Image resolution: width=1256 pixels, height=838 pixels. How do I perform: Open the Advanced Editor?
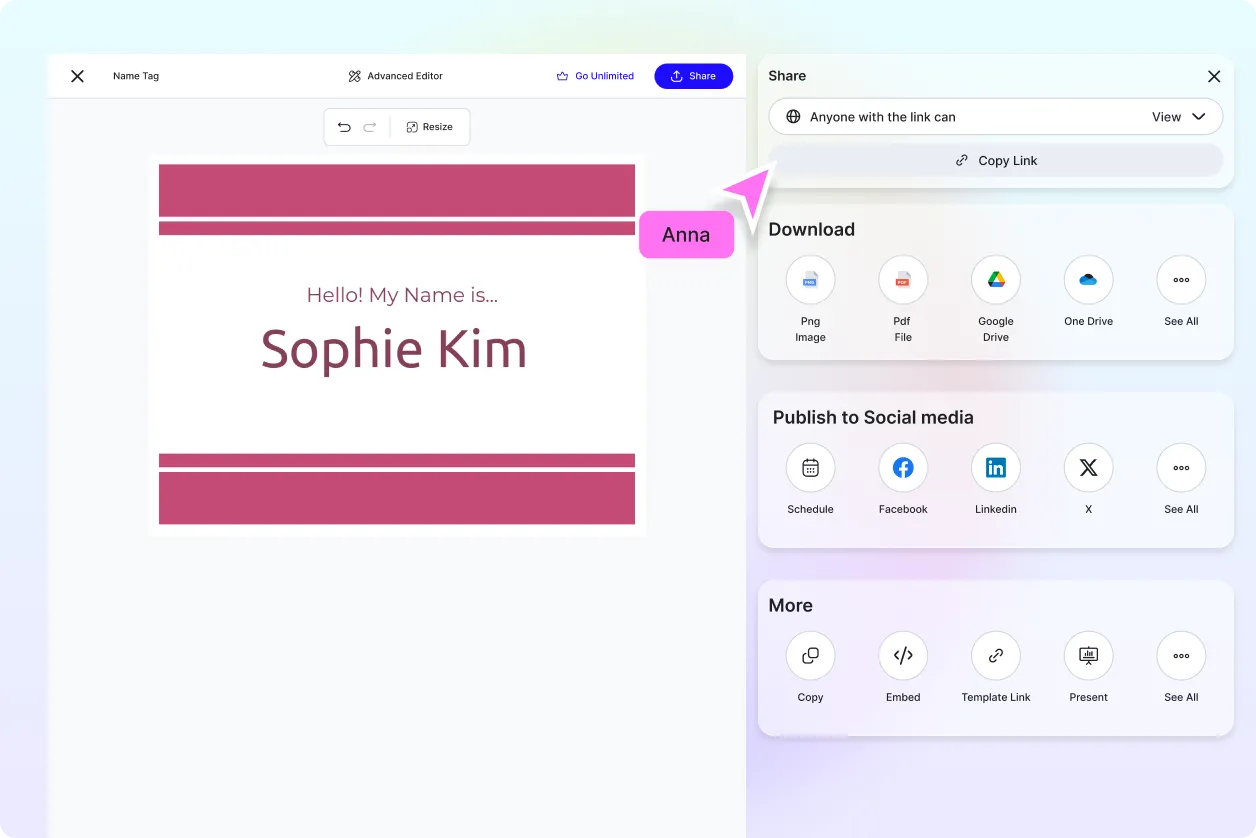pyautogui.click(x=395, y=76)
